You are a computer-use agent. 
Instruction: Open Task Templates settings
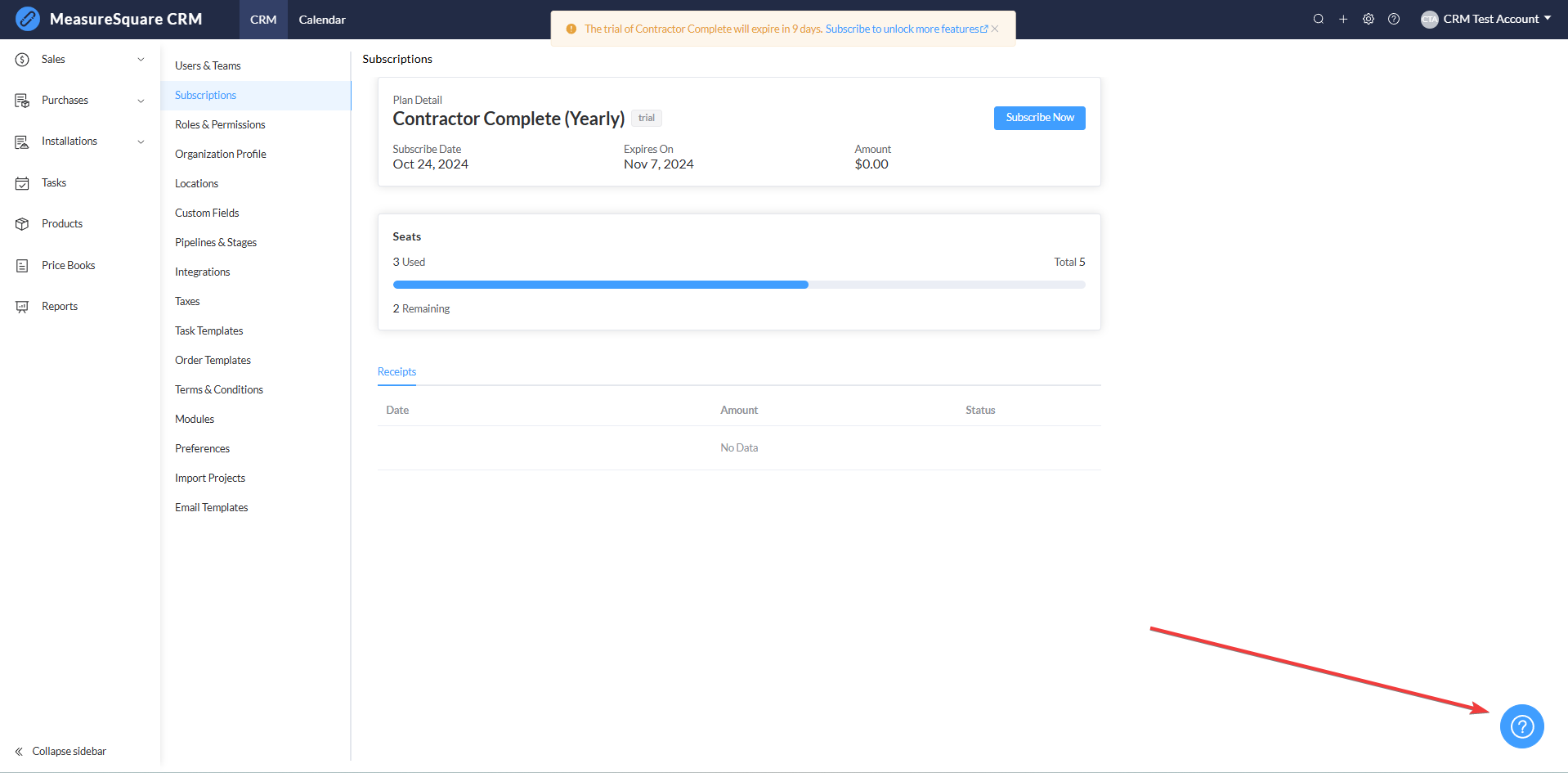pos(256,331)
